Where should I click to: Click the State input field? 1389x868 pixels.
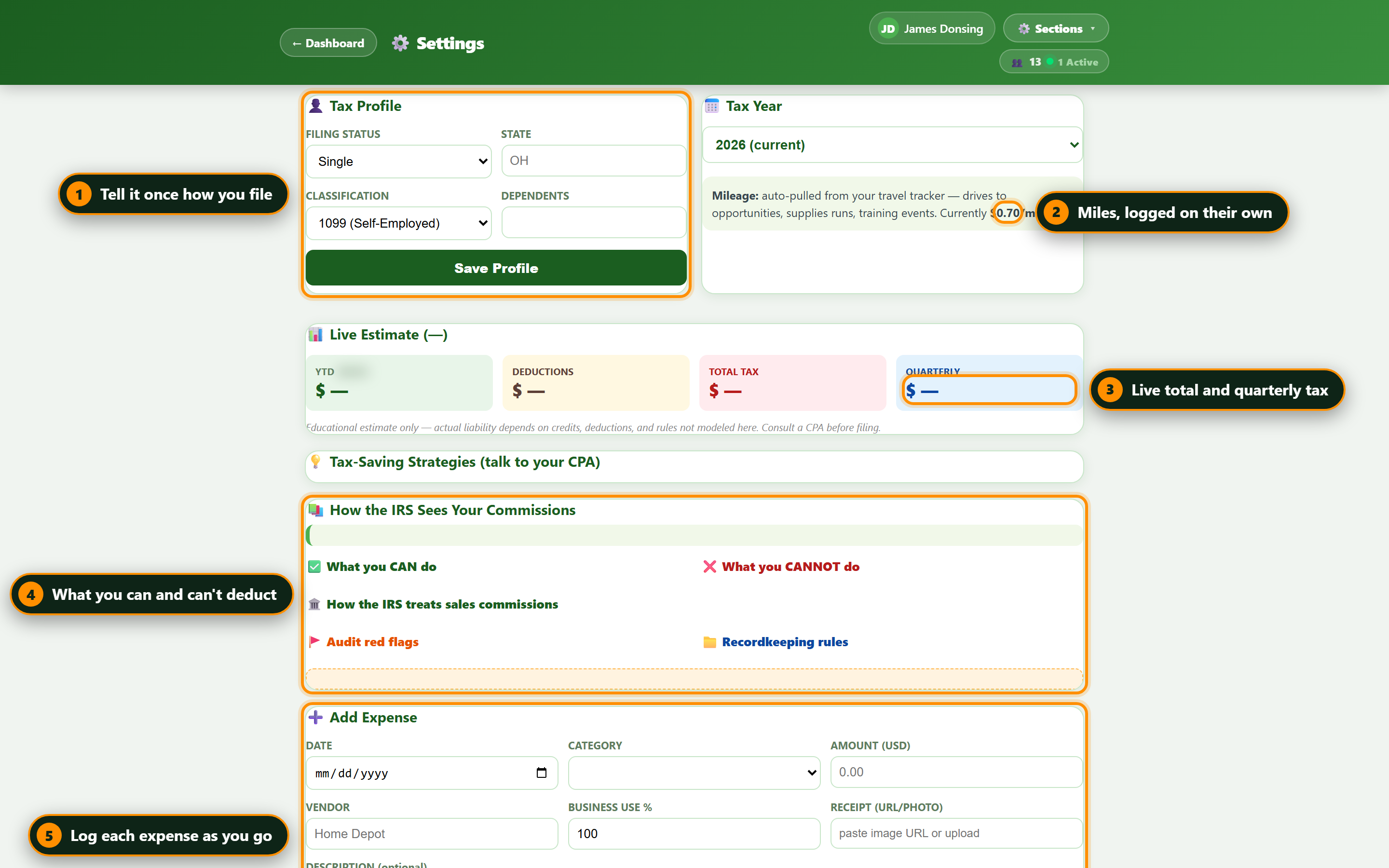point(594,161)
